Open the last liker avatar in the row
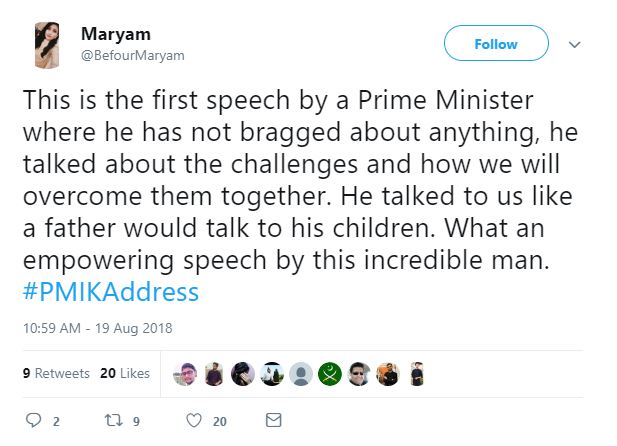617x446 pixels. click(x=418, y=374)
